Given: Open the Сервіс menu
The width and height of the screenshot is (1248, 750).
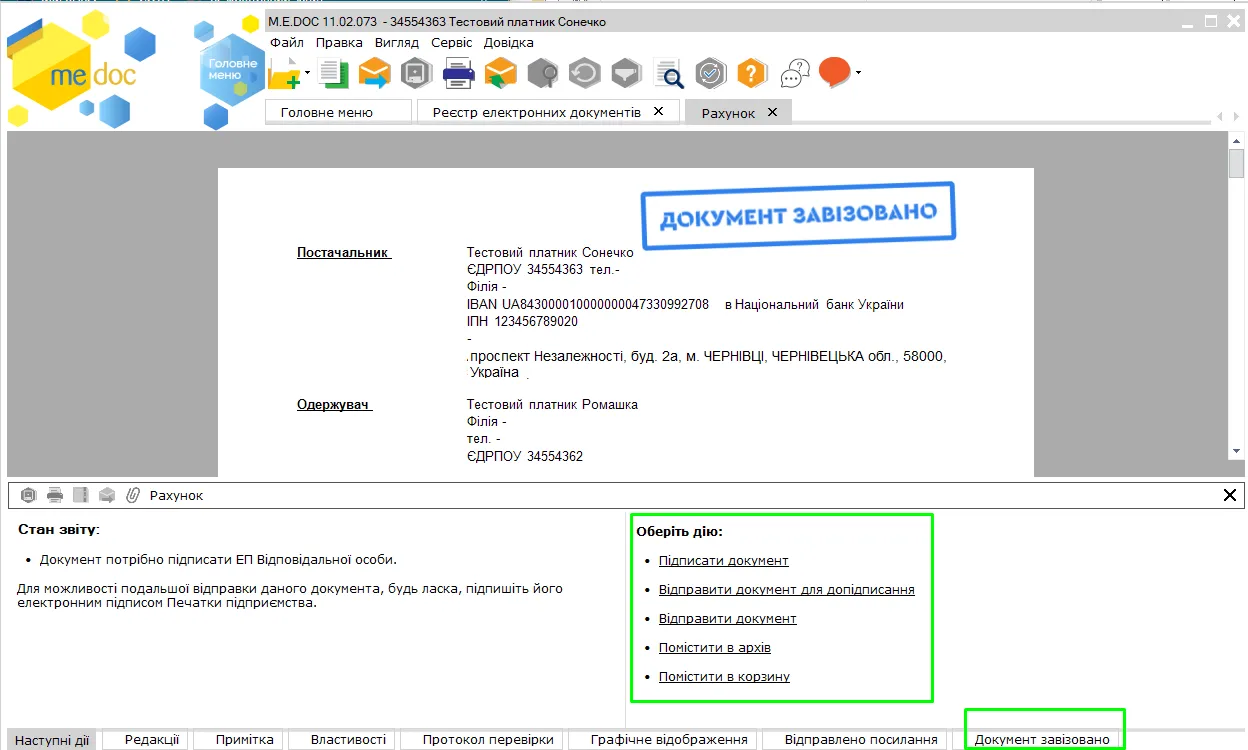Looking at the screenshot, I should 452,43.
